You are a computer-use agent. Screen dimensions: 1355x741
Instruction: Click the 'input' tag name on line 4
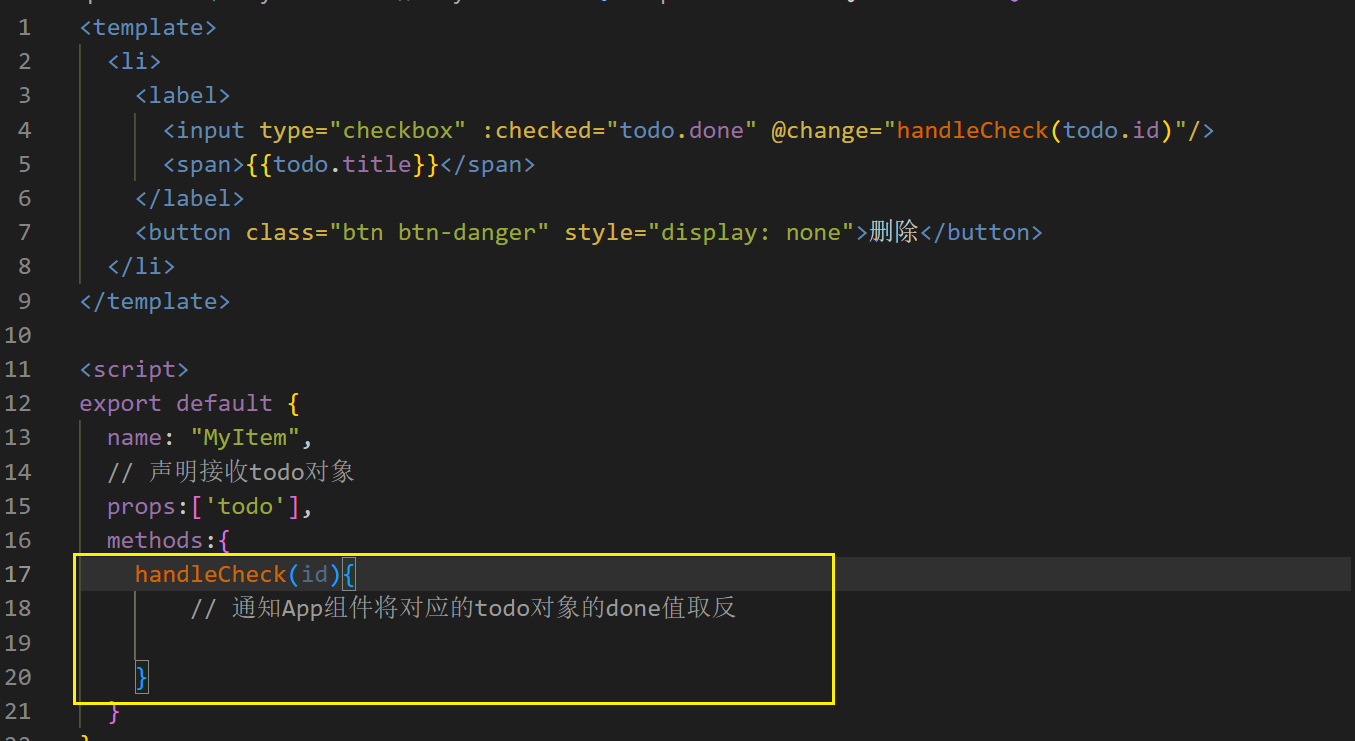click(211, 130)
